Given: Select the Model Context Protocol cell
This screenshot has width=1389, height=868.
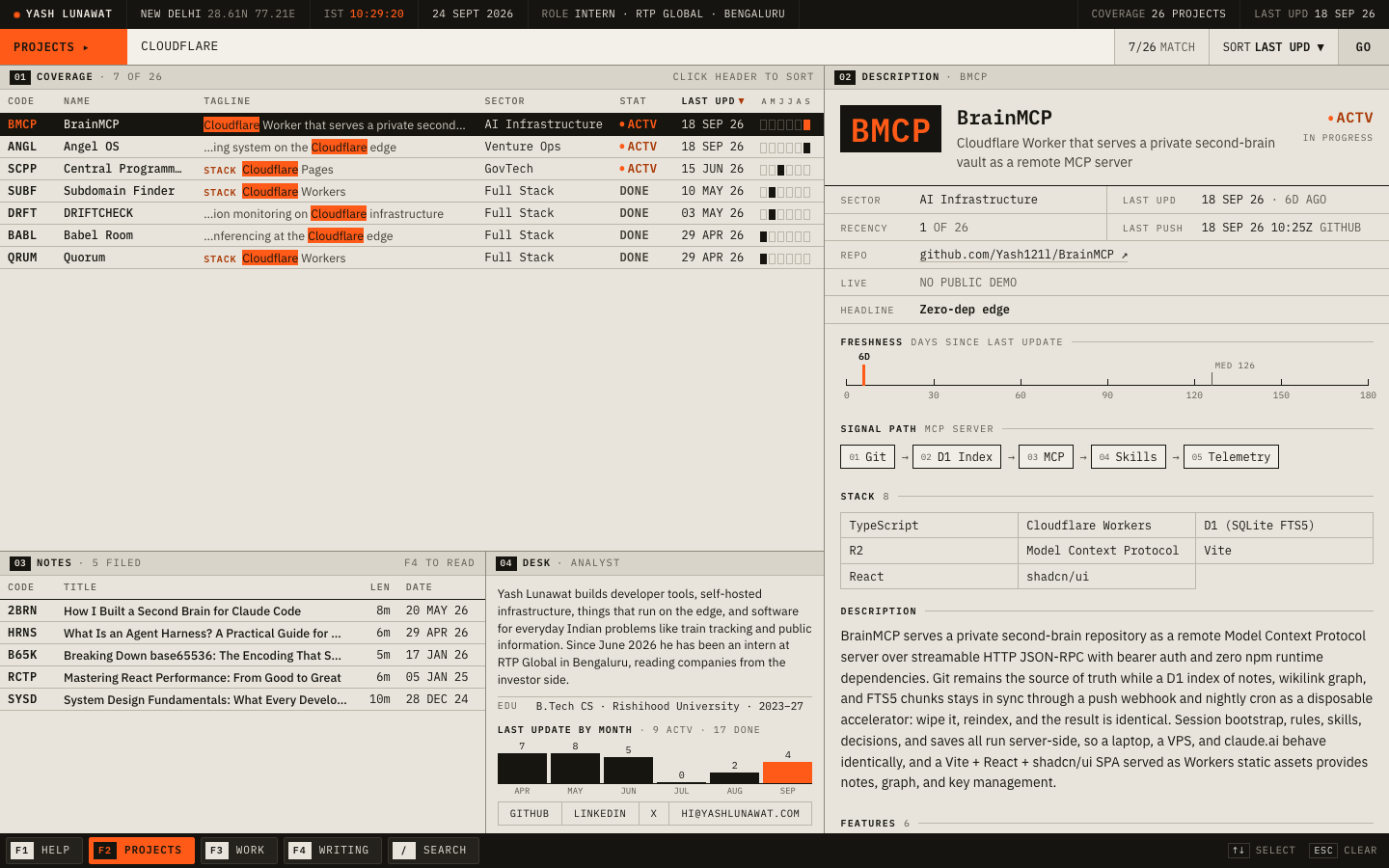Looking at the screenshot, I should tap(1106, 551).
